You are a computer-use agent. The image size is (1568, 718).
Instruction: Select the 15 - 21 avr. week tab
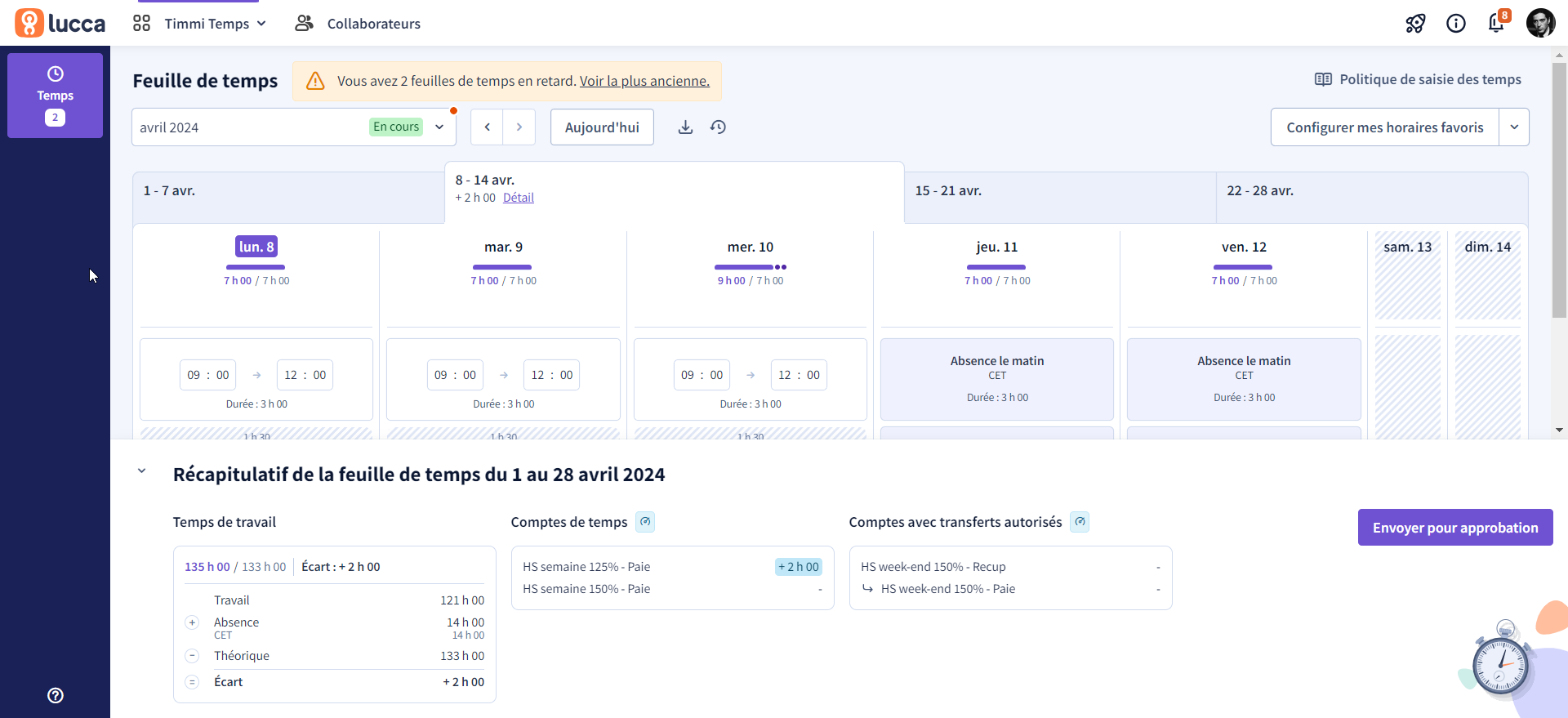pyautogui.click(x=1060, y=197)
